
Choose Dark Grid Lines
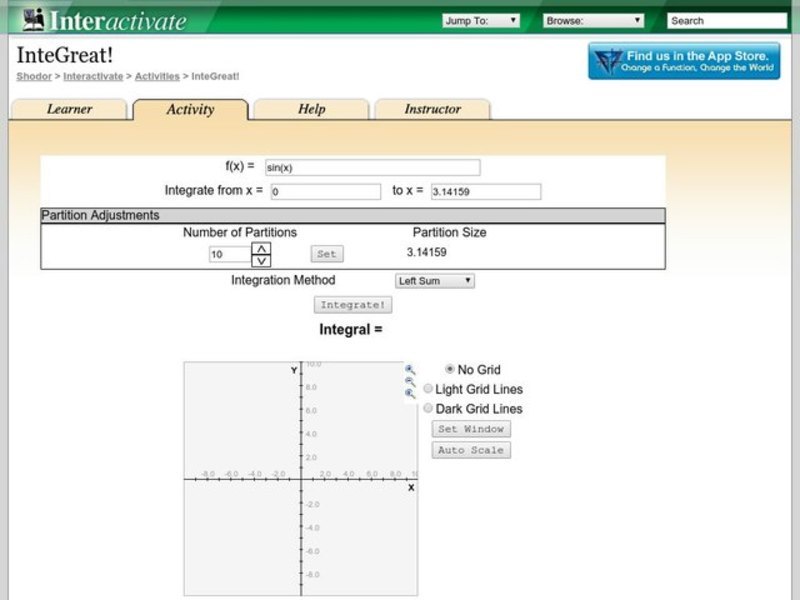tap(429, 408)
